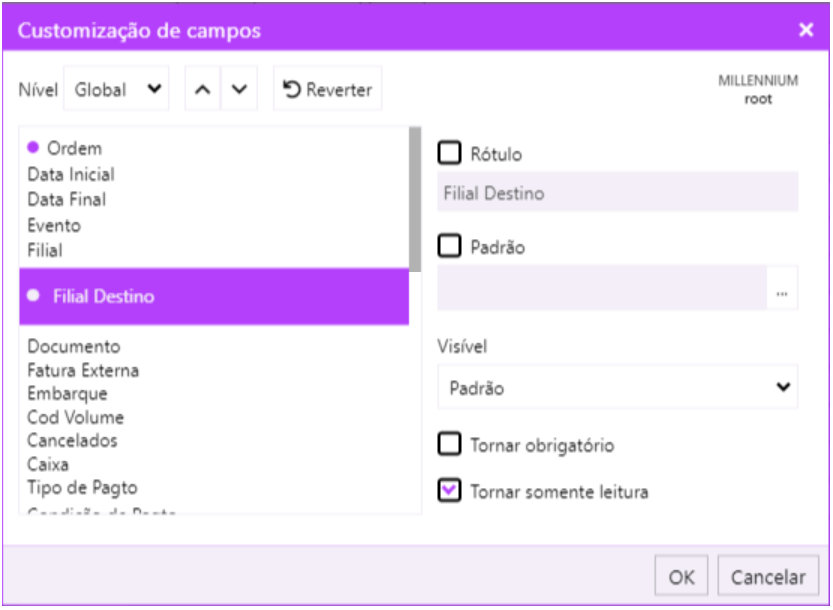Open the Nível Global dropdown

(x=116, y=90)
